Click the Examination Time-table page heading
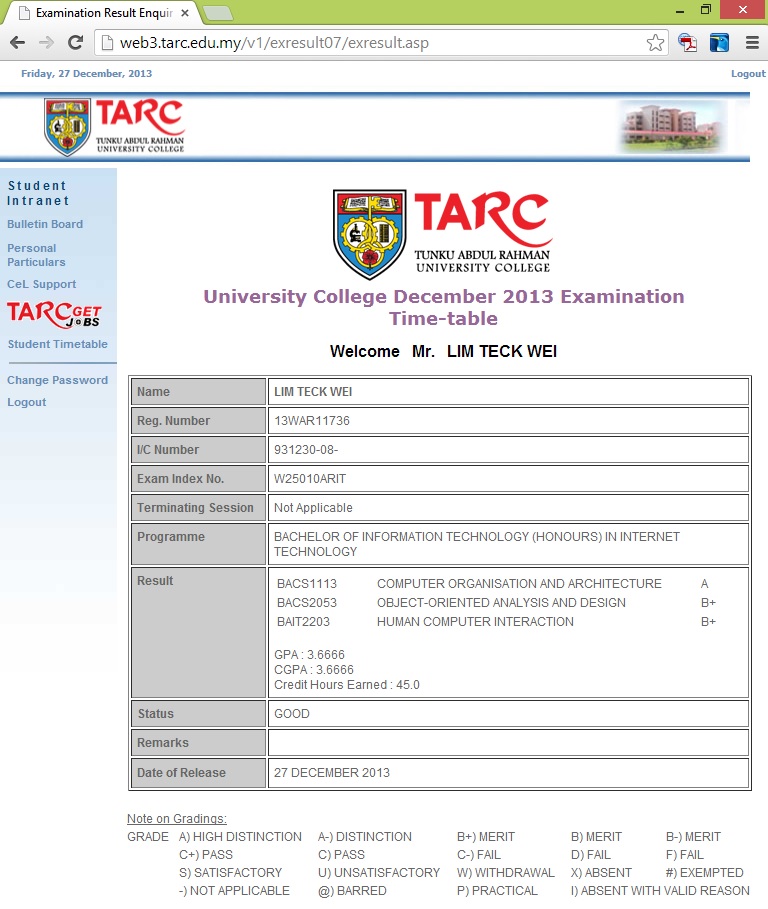The height and width of the screenshot is (909, 768). pyautogui.click(x=443, y=307)
